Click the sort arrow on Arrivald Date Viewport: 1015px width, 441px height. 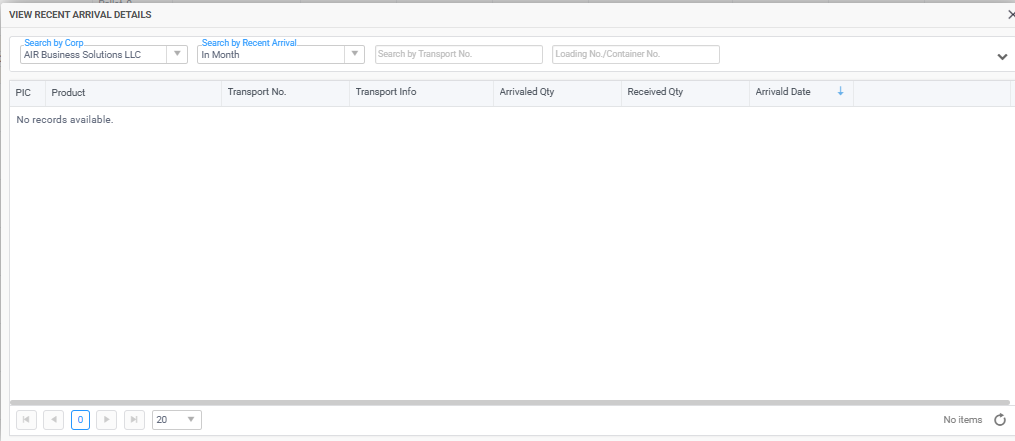coord(840,92)
